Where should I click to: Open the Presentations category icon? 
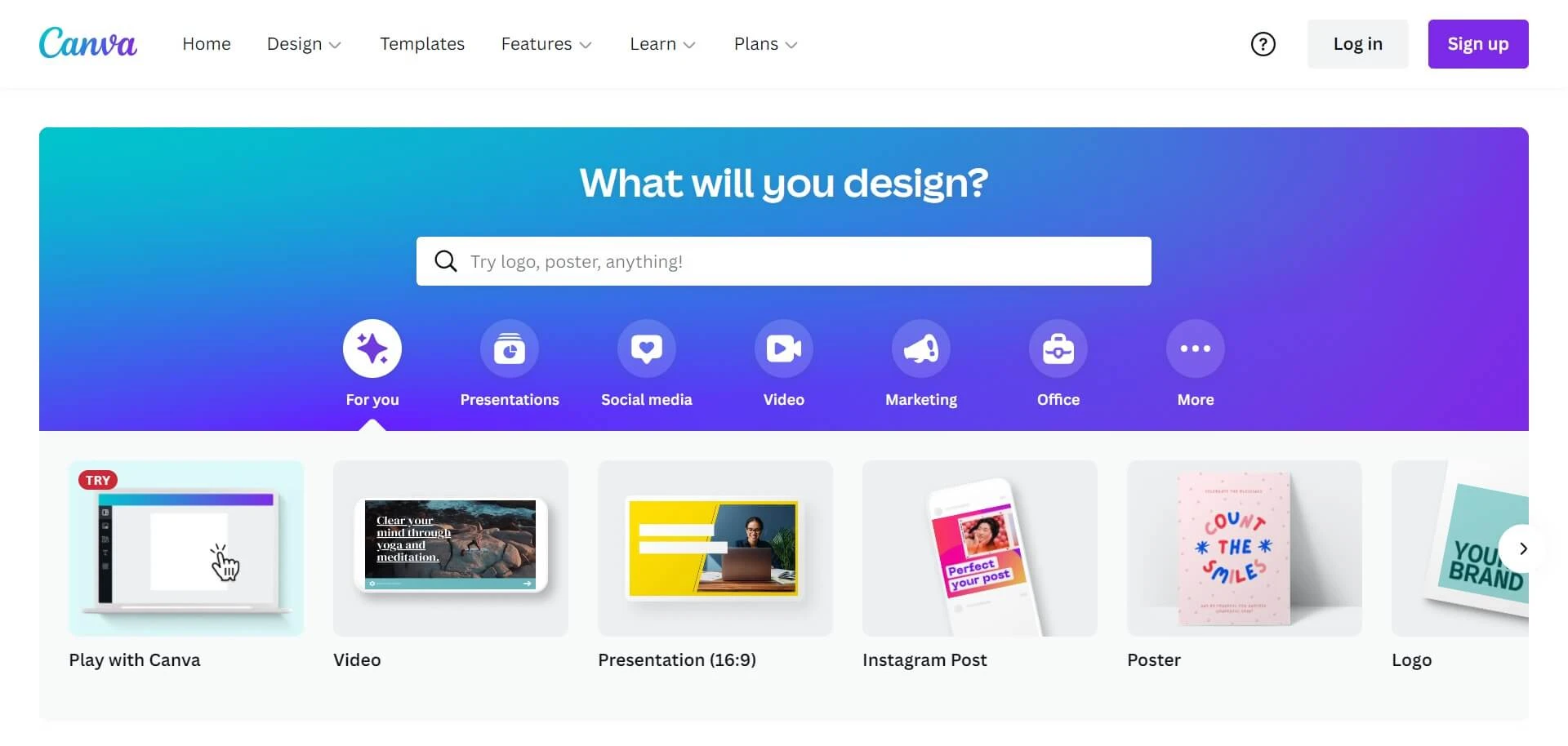pos(510,349)
